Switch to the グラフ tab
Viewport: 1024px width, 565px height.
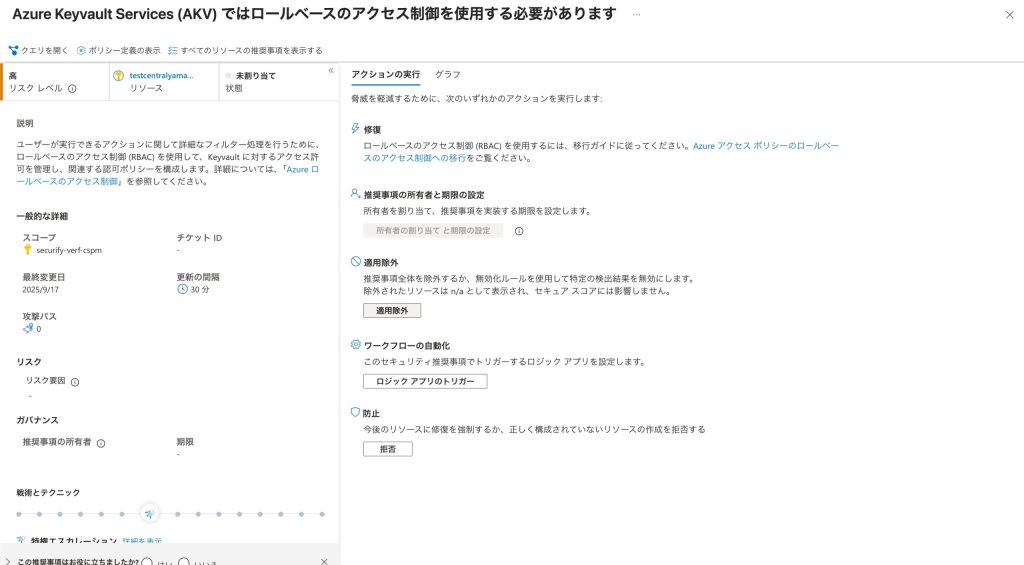click(x=448, y=75)
